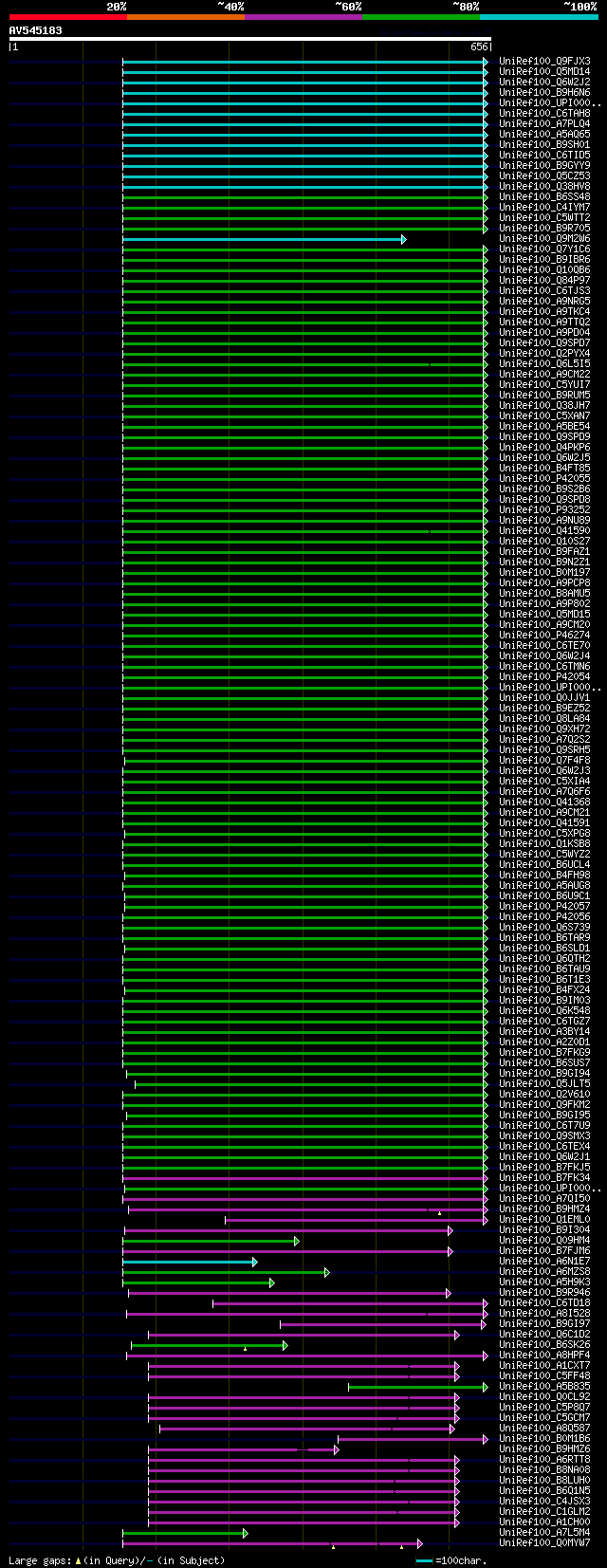Select hit label UniRef100_A3BY14
607x1568 pixels.
click(544, 1031)
